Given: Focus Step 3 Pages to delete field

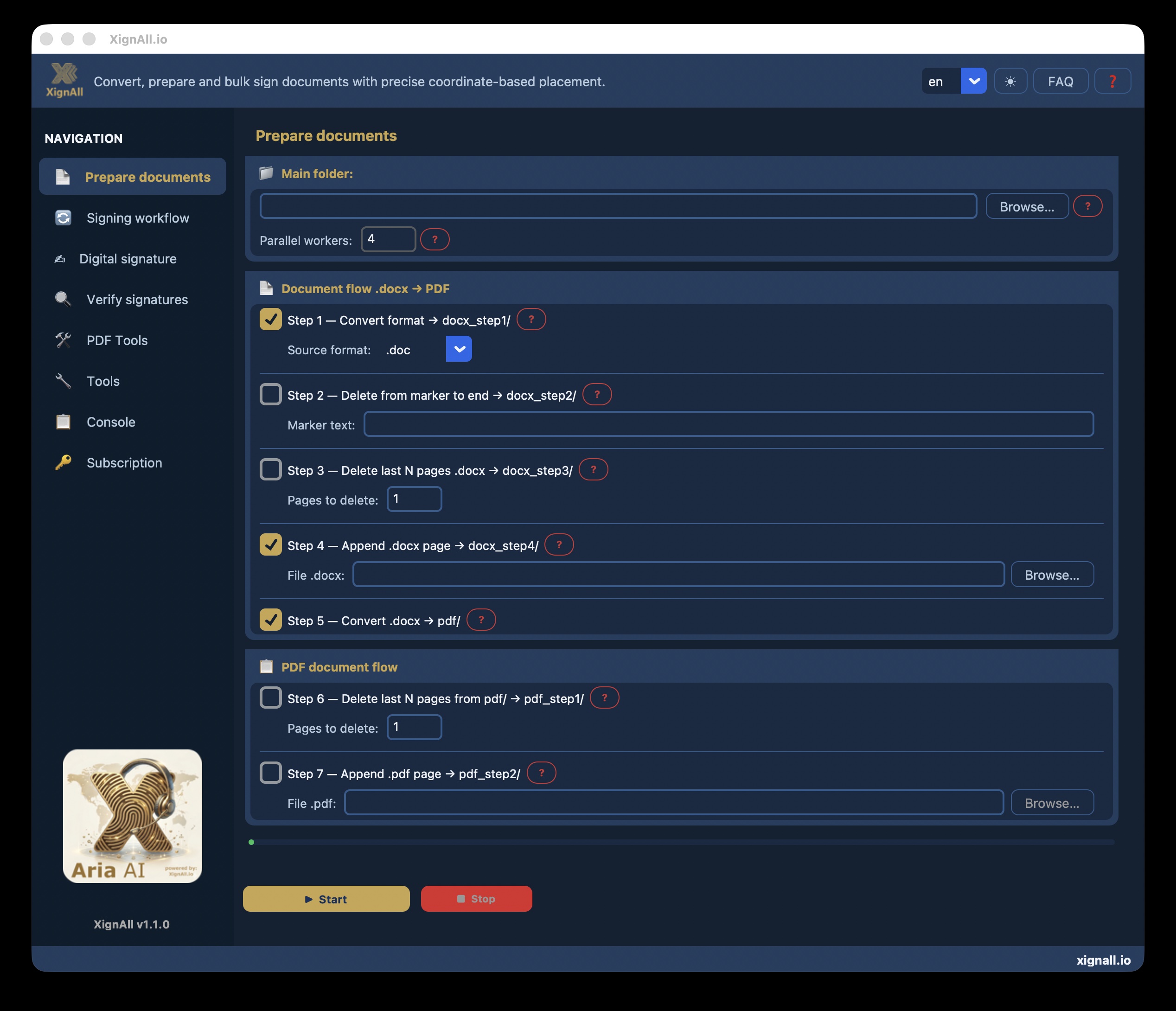Looking at the screenshot, I should 414,499.
